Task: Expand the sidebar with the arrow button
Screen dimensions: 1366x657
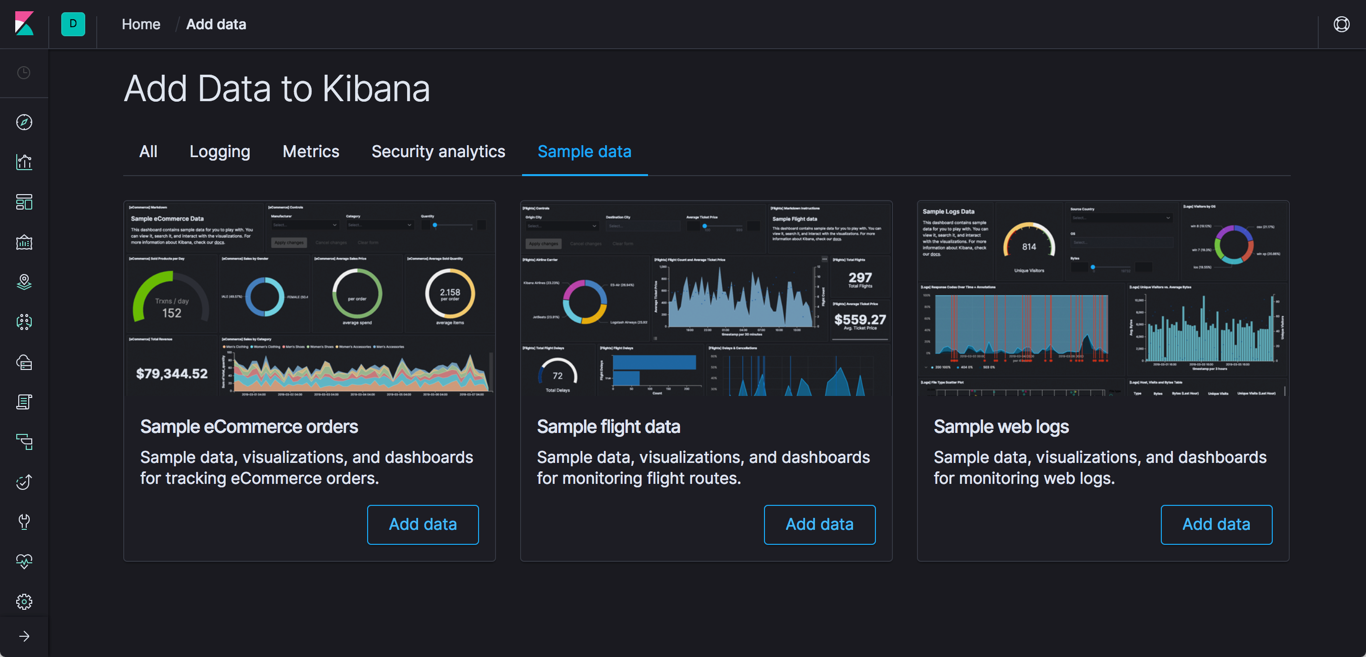Action: tap(24, 635)
